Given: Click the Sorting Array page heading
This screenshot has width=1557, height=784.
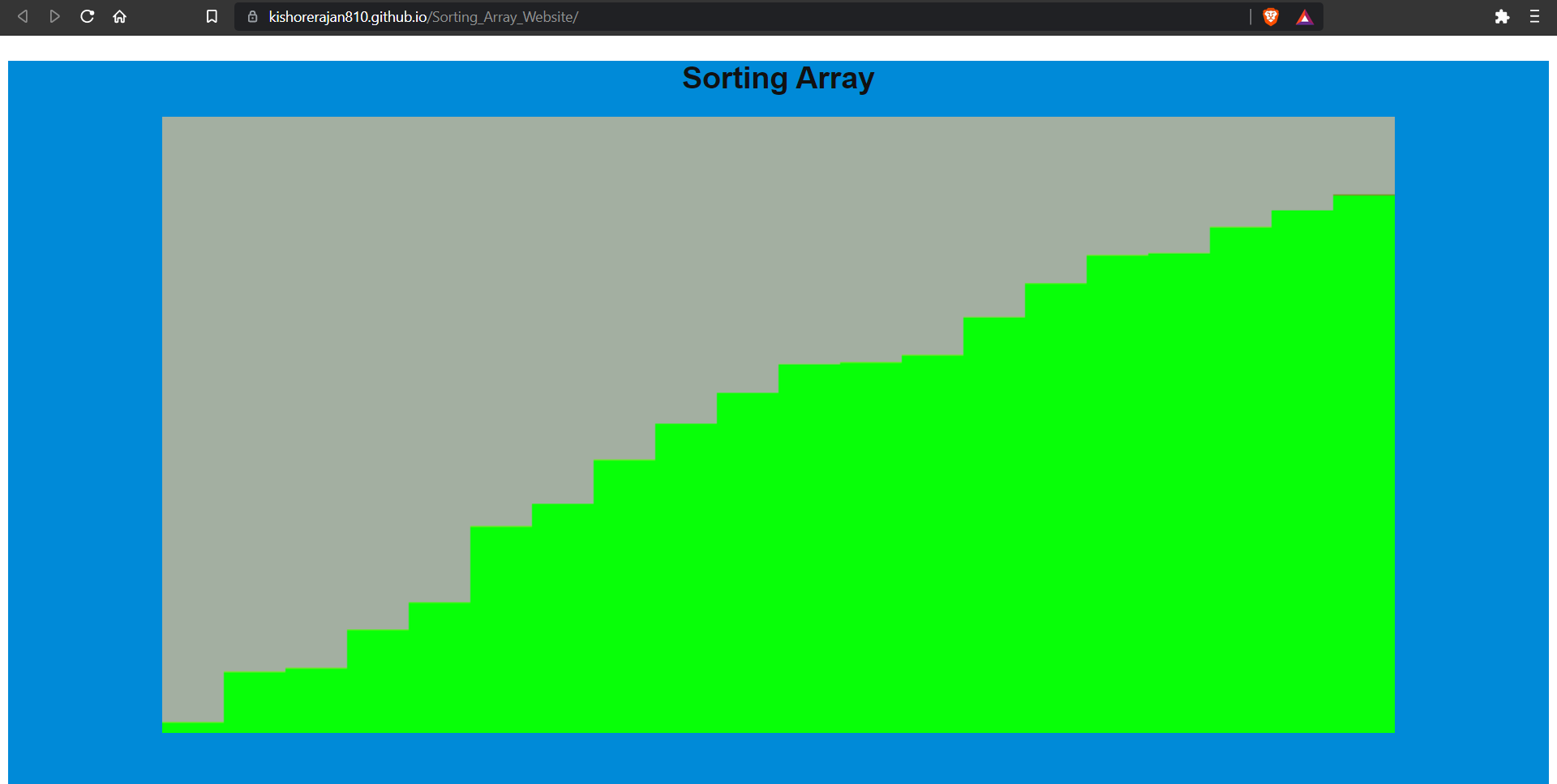Looking at the screenshot, I should [778, 78].
